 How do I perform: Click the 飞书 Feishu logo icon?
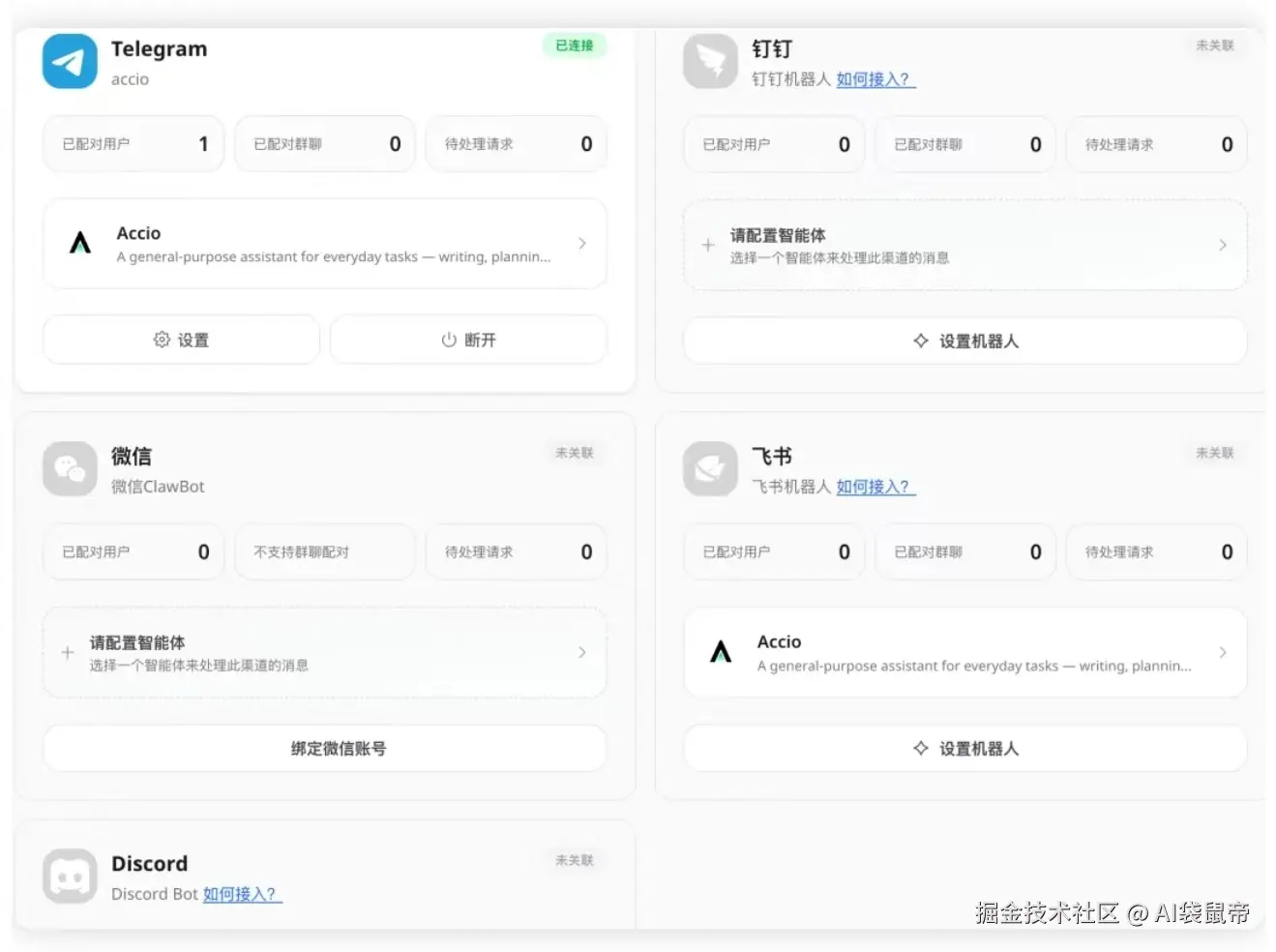click(710, 469)
